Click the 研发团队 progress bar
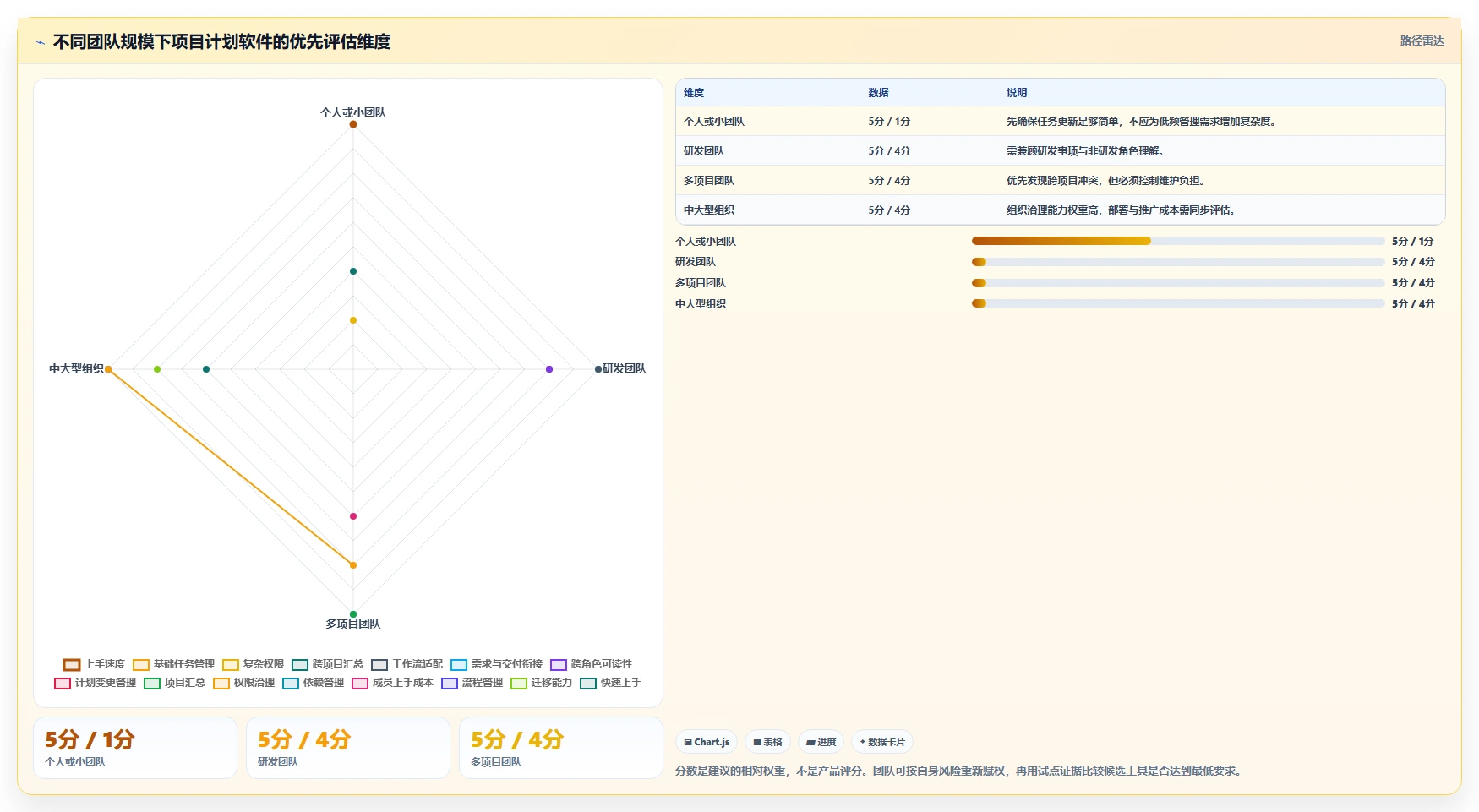The height and width of the screenshot is (812, 1479). coord(1178,262)
